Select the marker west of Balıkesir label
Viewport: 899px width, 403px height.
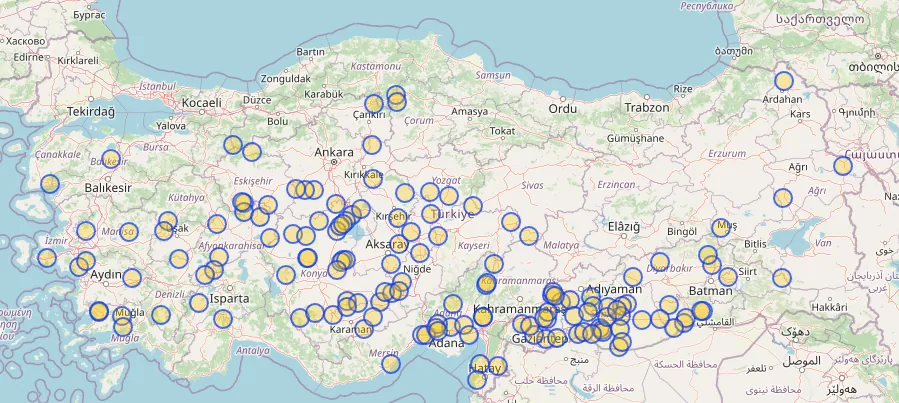click(x=50, y=183)
